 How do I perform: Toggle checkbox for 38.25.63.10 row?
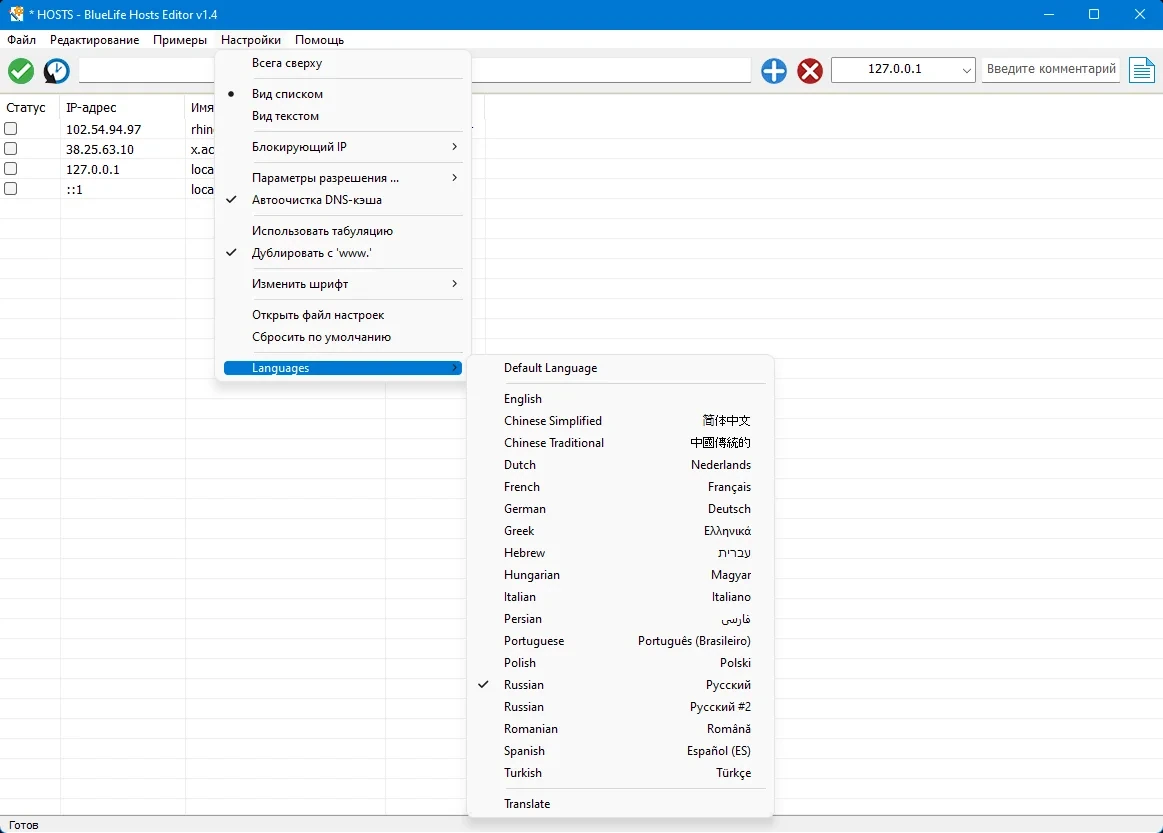[x=10, y=148]
